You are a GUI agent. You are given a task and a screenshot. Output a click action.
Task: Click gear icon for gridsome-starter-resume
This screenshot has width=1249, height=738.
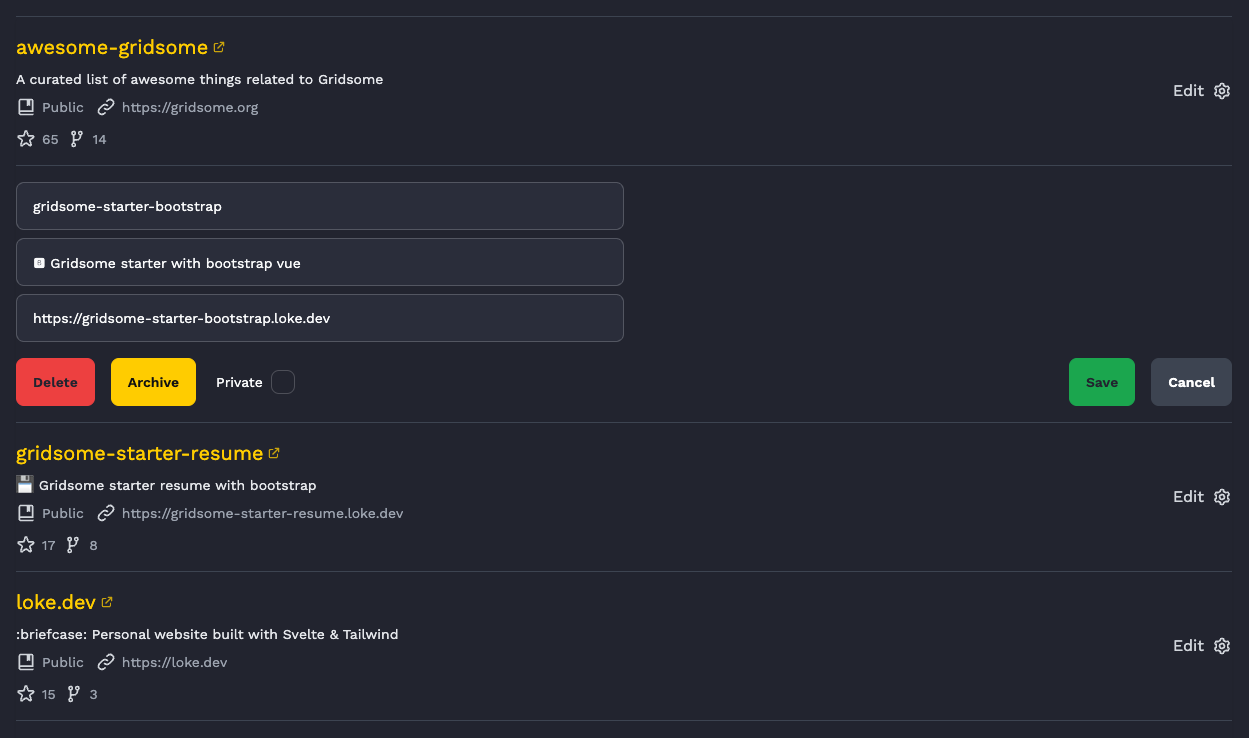1221,497
